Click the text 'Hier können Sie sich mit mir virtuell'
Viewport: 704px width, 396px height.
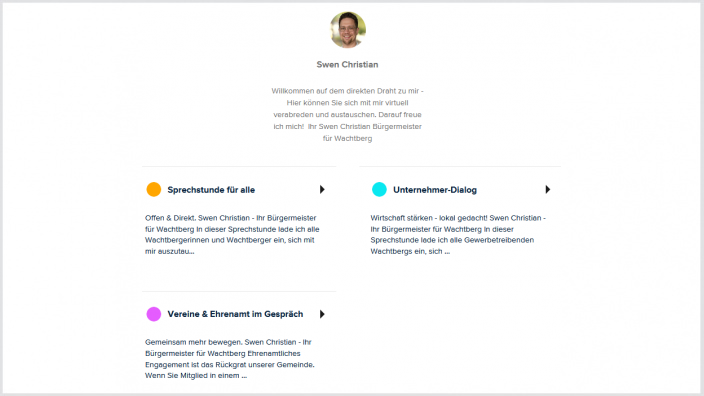[x=348, y=103]
